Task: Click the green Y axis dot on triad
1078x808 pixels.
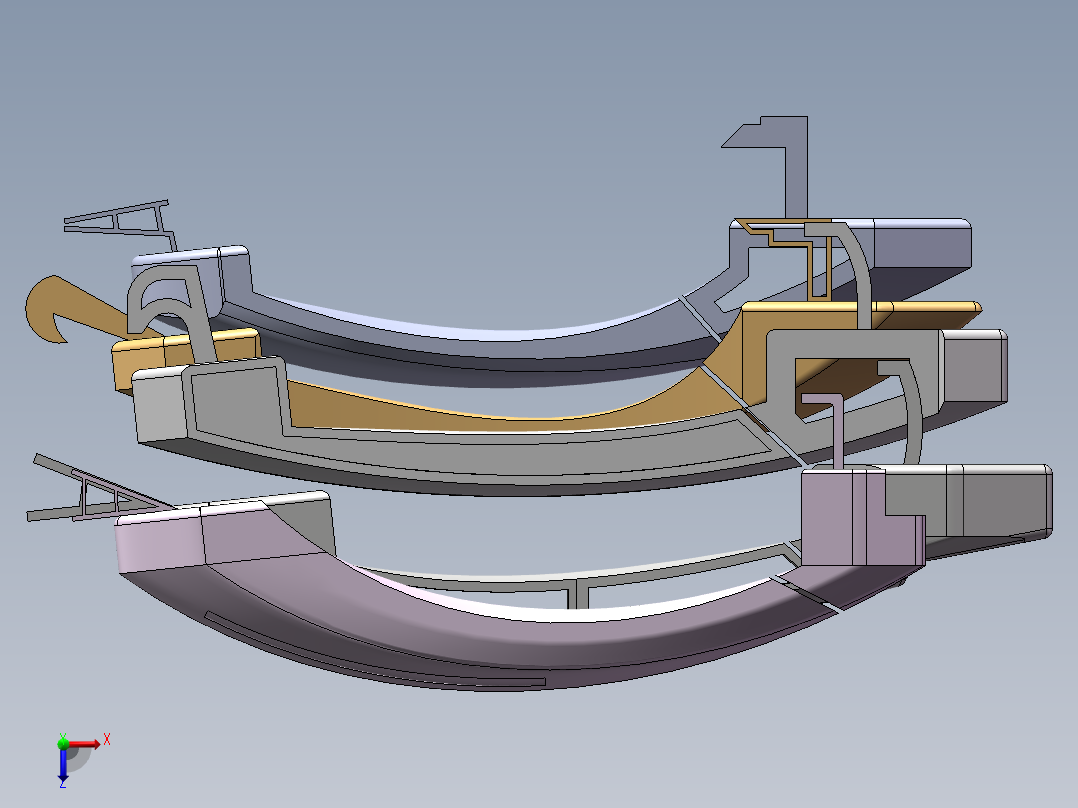Action: [63, 743]
